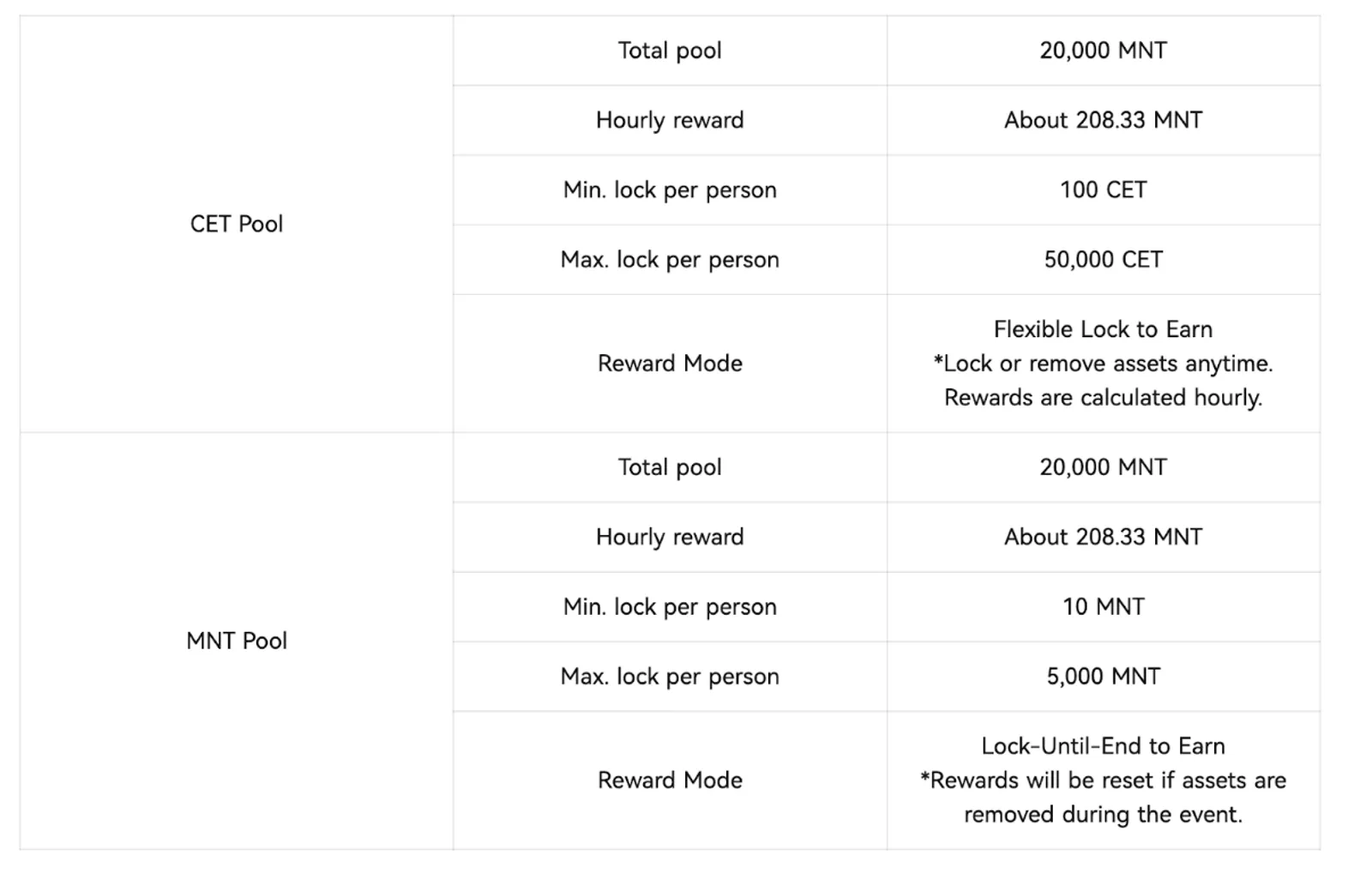Image resolution: width=1372 pixels, height=885 pixels.
Task: Click MNT Pool's Total pool label
Action: [670, 467]
